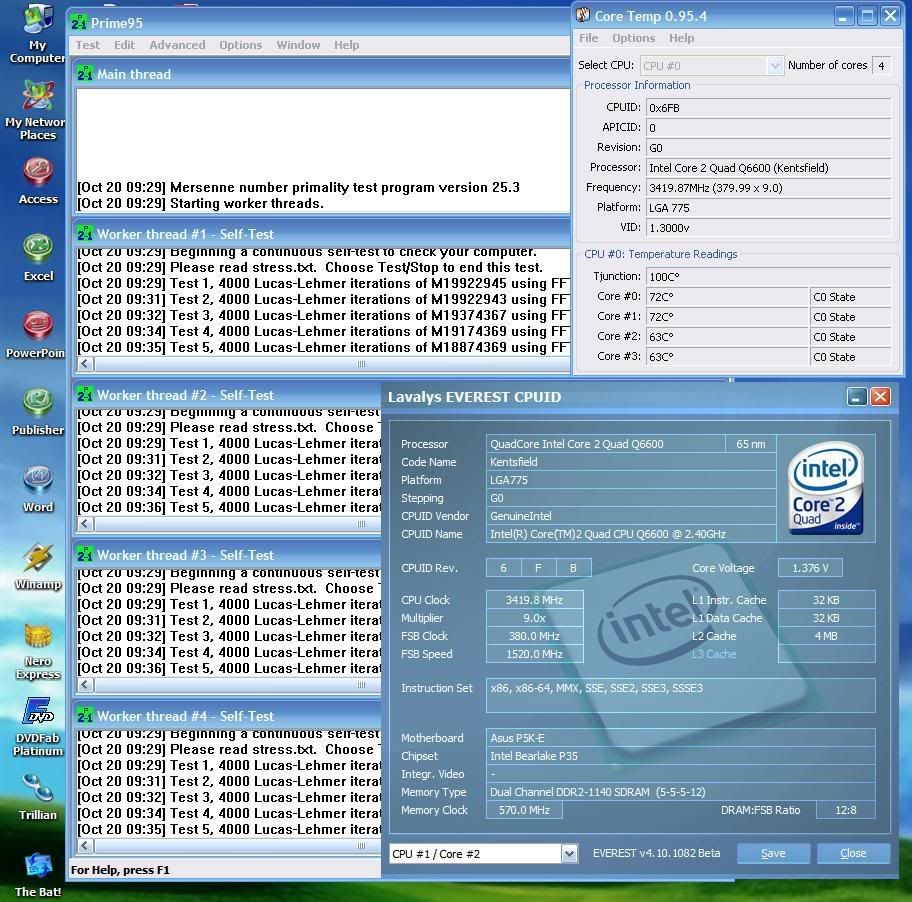Image resolution: width=912 pixels, height=902 pixels.
Task: Open the Trillian desktop shortcut
Action: [38, 797]
